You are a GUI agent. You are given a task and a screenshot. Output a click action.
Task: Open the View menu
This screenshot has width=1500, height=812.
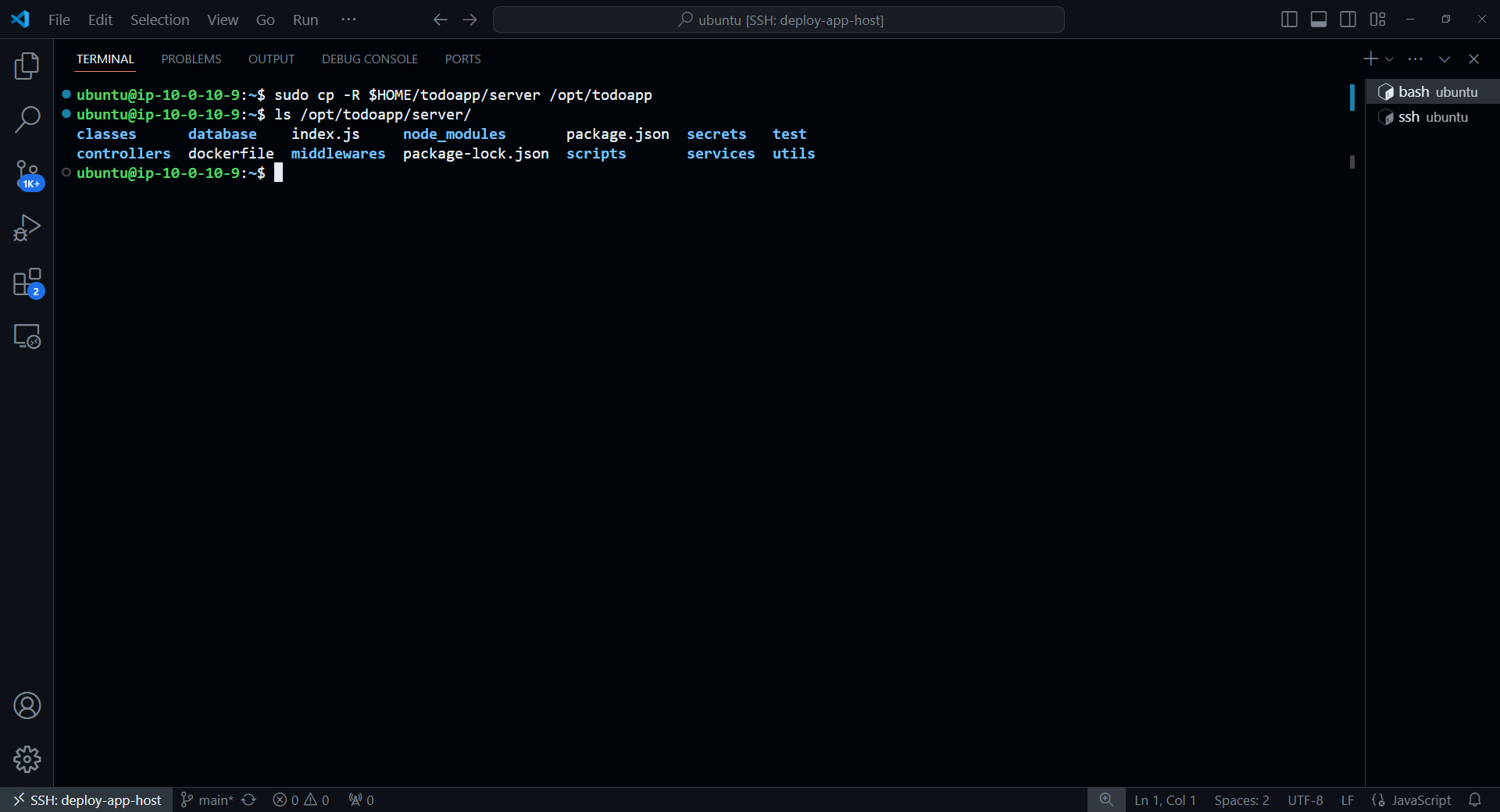[x=223, y=20]
